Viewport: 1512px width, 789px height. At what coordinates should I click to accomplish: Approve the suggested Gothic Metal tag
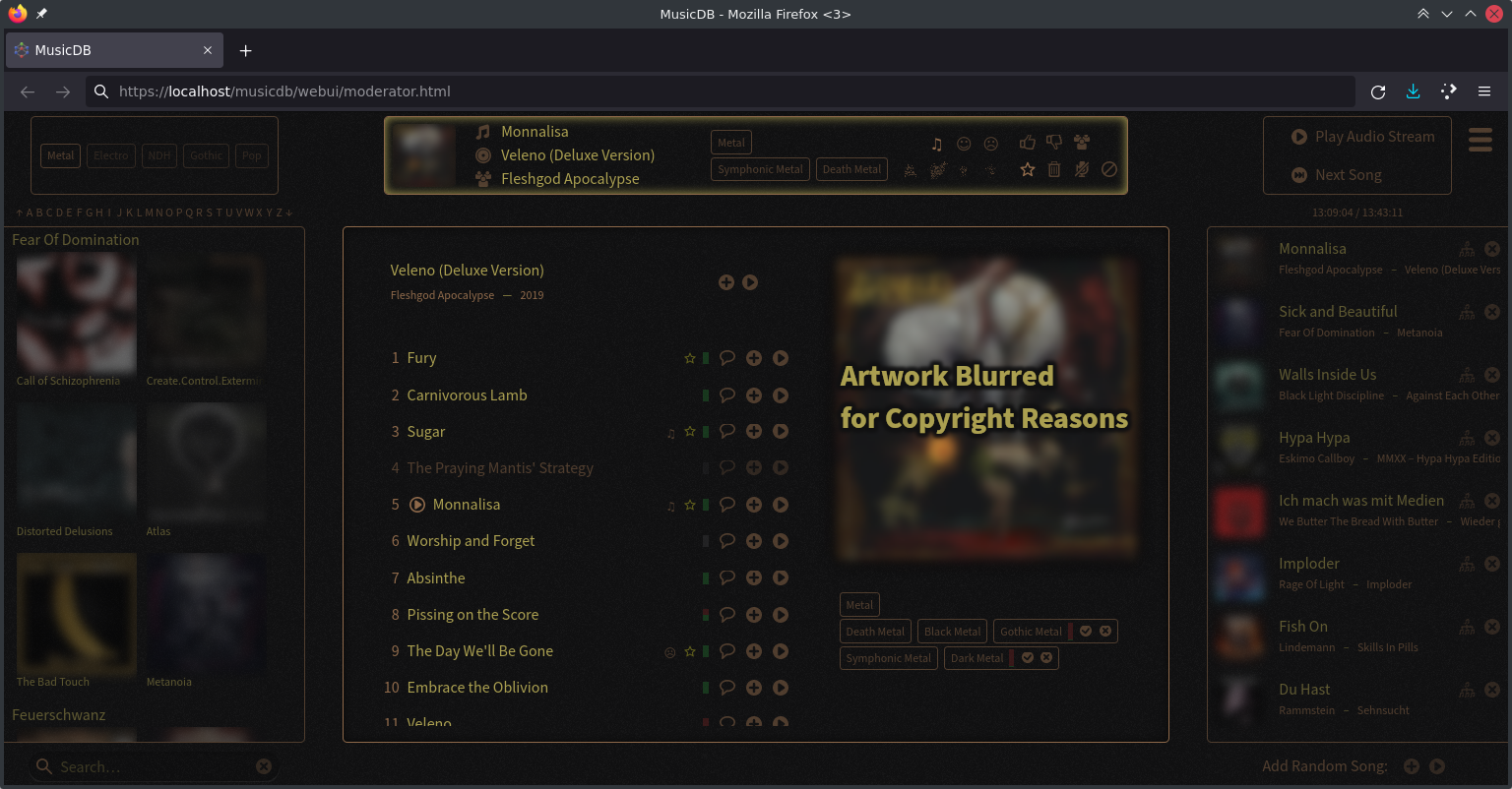[1086, 632]
